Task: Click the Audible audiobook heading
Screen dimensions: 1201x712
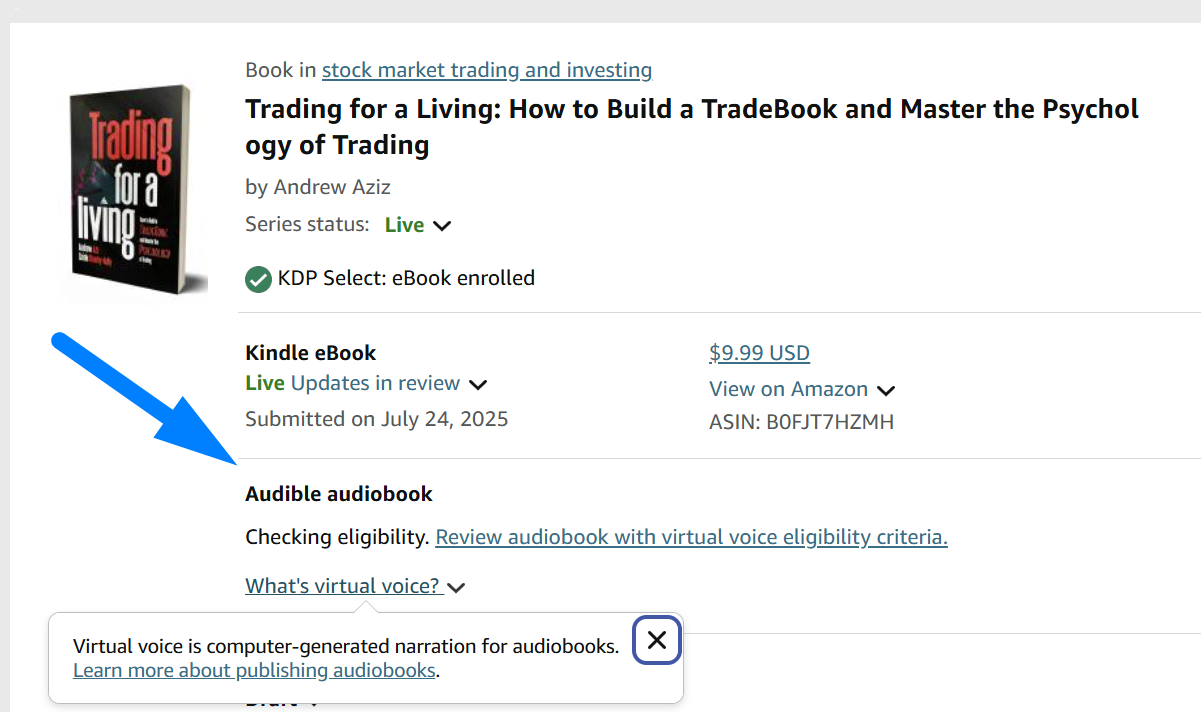Action: (x=338, y=494)
